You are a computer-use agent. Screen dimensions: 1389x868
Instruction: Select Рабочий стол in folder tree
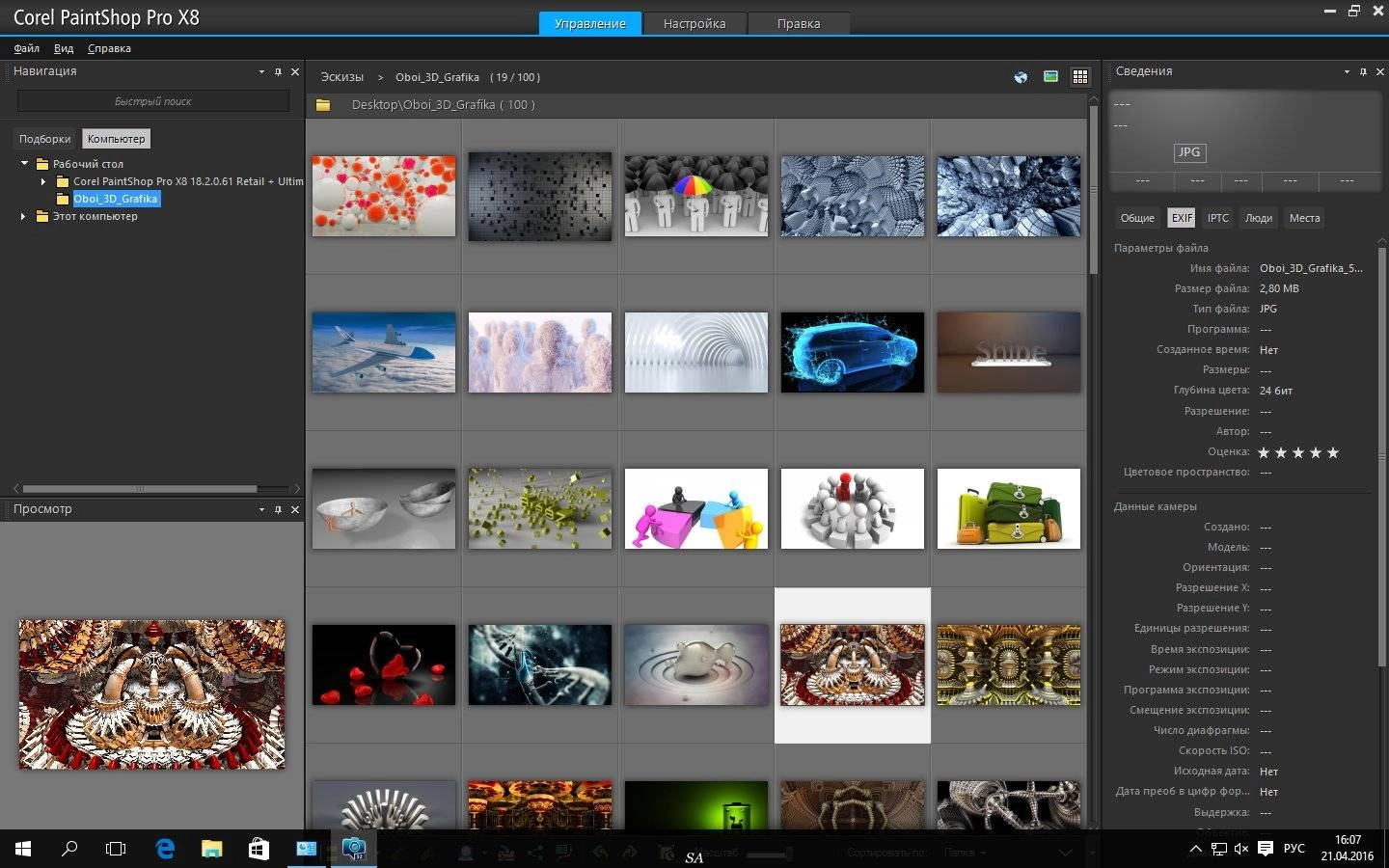pyautogui.click(x=88, y=164)
